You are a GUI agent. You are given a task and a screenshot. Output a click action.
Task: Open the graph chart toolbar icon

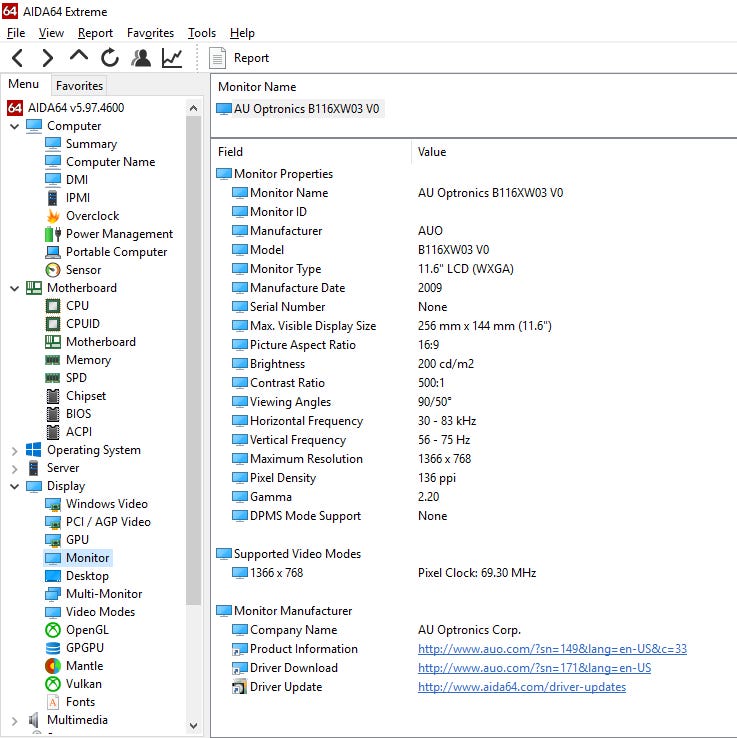172,58
